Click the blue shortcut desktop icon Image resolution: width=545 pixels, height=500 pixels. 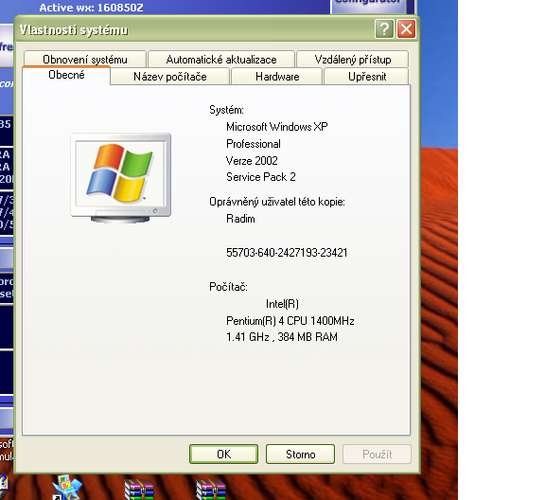[x=67, y=487]
